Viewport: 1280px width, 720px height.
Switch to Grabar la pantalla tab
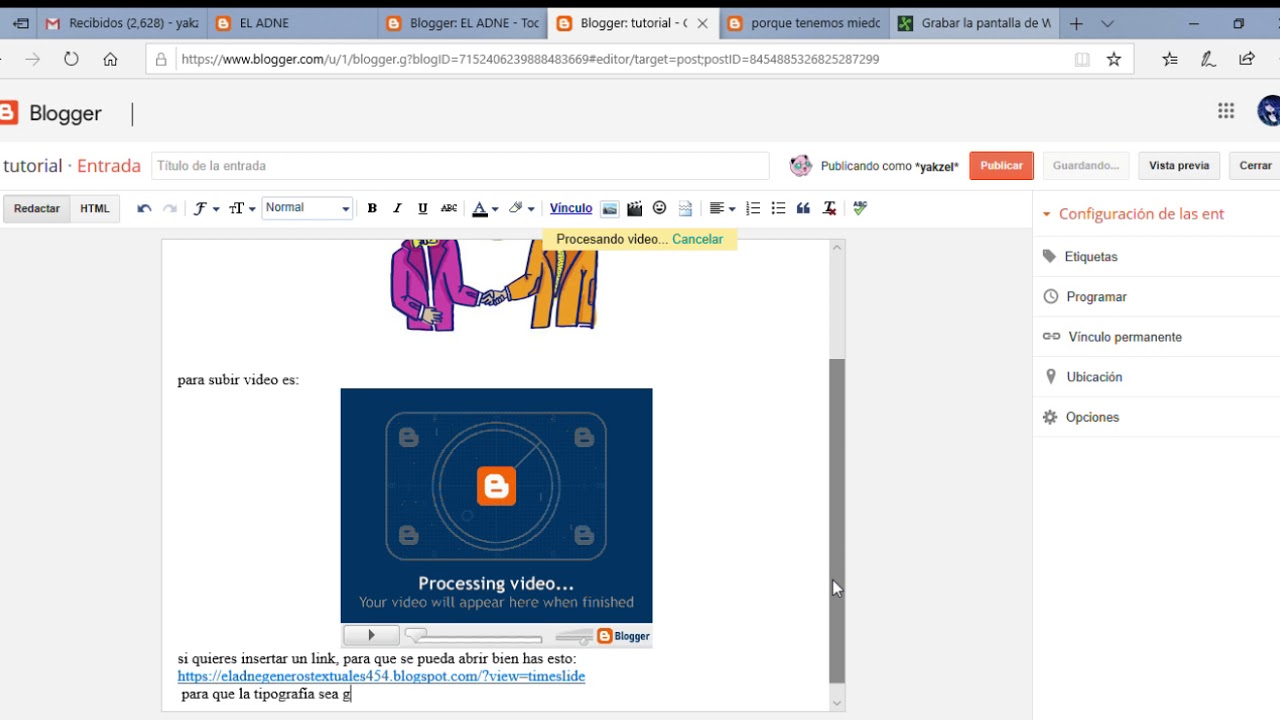[x=974, y=23]
